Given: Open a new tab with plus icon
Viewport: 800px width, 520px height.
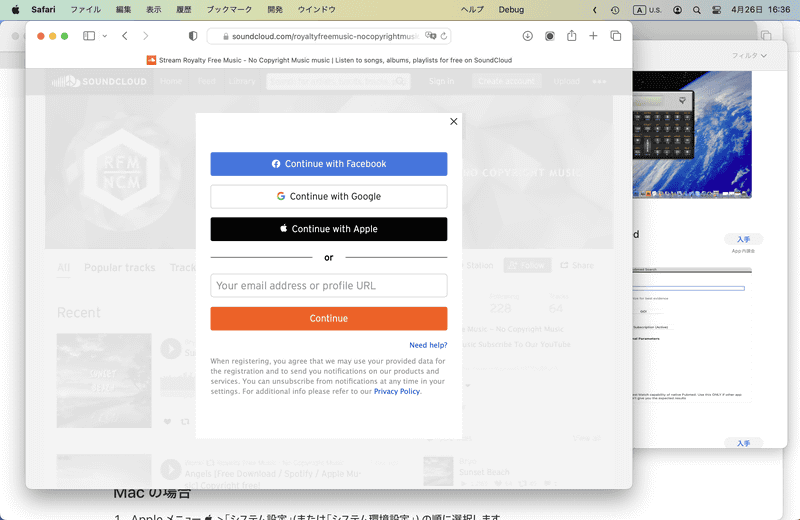Looking at the screenshot, I should 593,36.
